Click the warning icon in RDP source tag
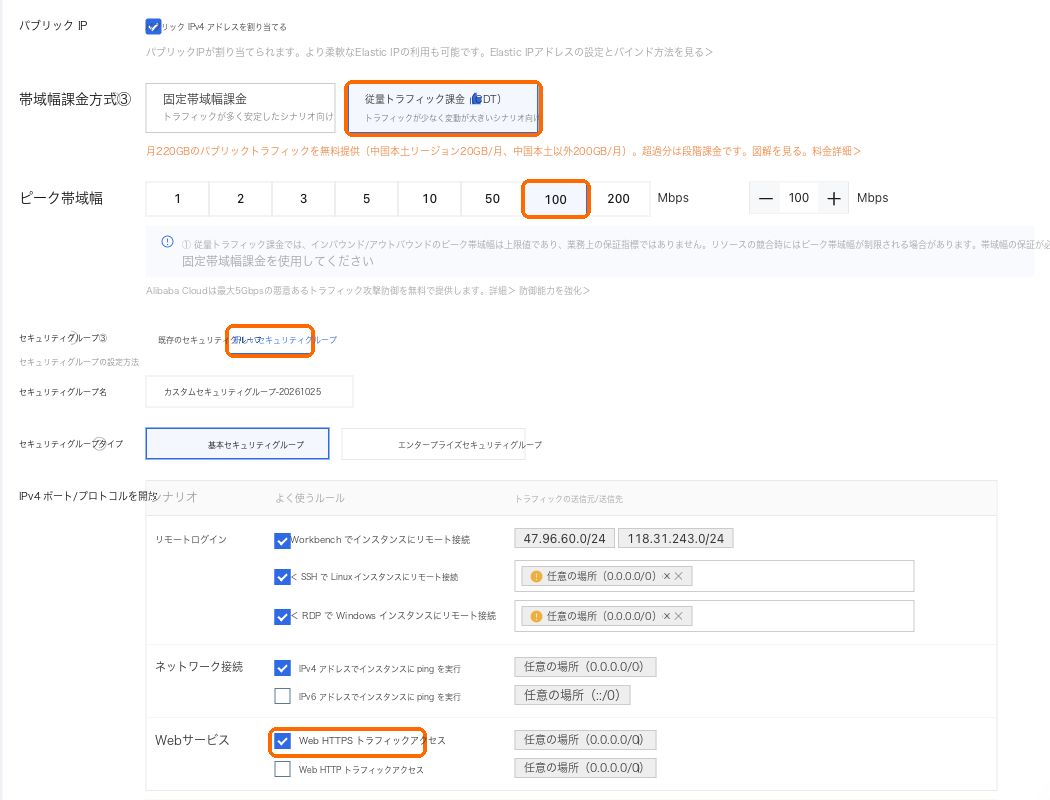Image resolution: width=1050 pixels, height=800 pixels. pos(536,617)
